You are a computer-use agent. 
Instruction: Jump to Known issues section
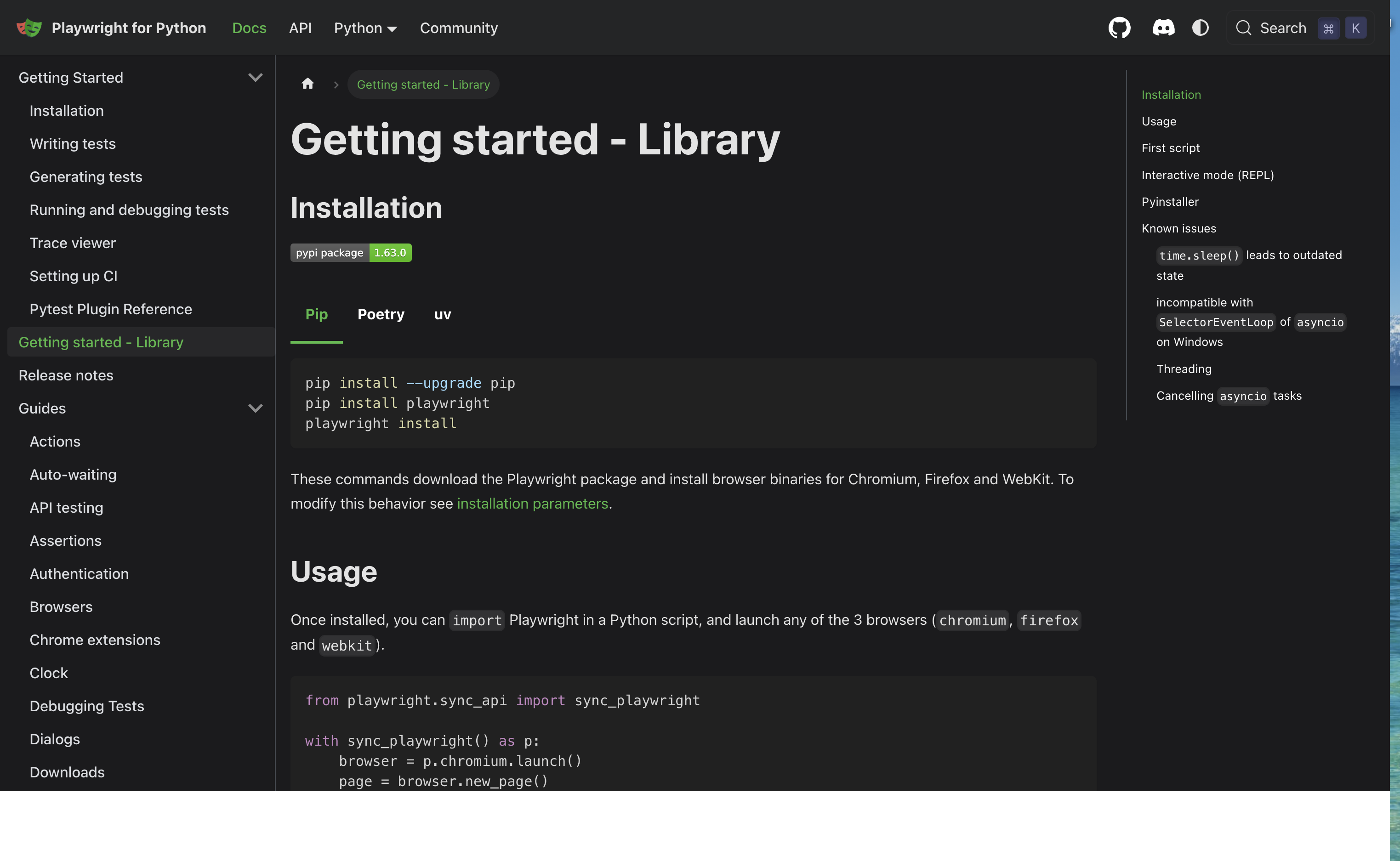(x=1178, y=228)
